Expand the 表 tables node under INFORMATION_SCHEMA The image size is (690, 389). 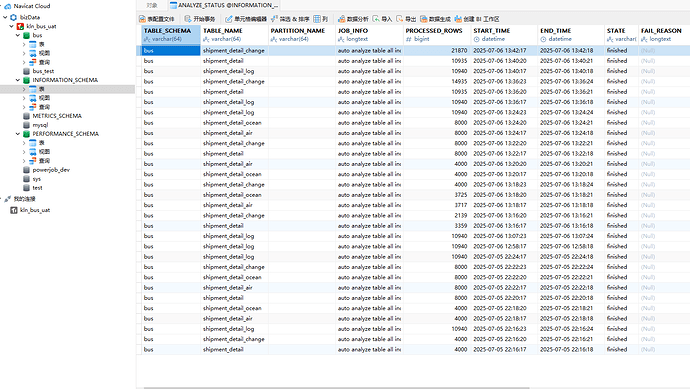point(24,89)
